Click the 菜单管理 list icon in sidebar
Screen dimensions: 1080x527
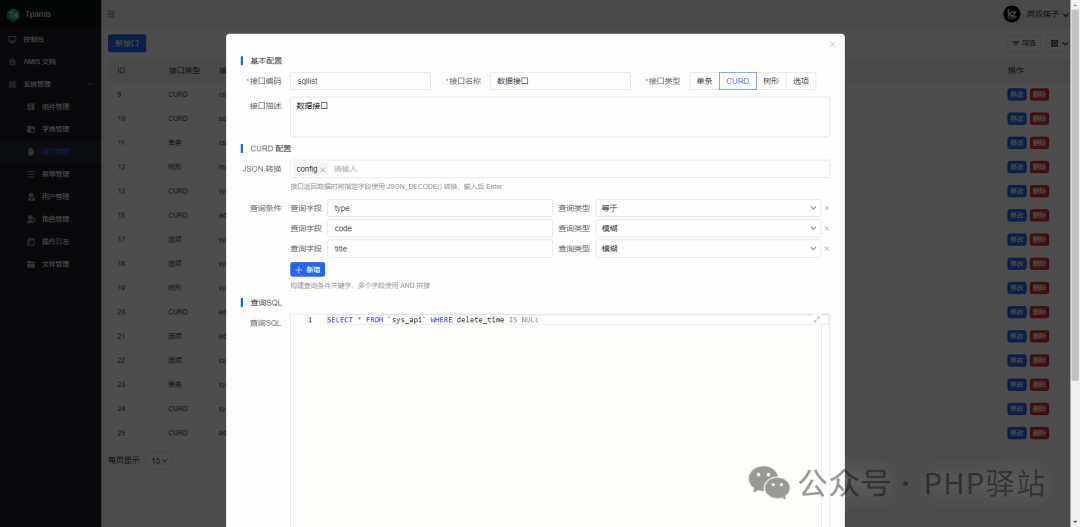[30, 174]
